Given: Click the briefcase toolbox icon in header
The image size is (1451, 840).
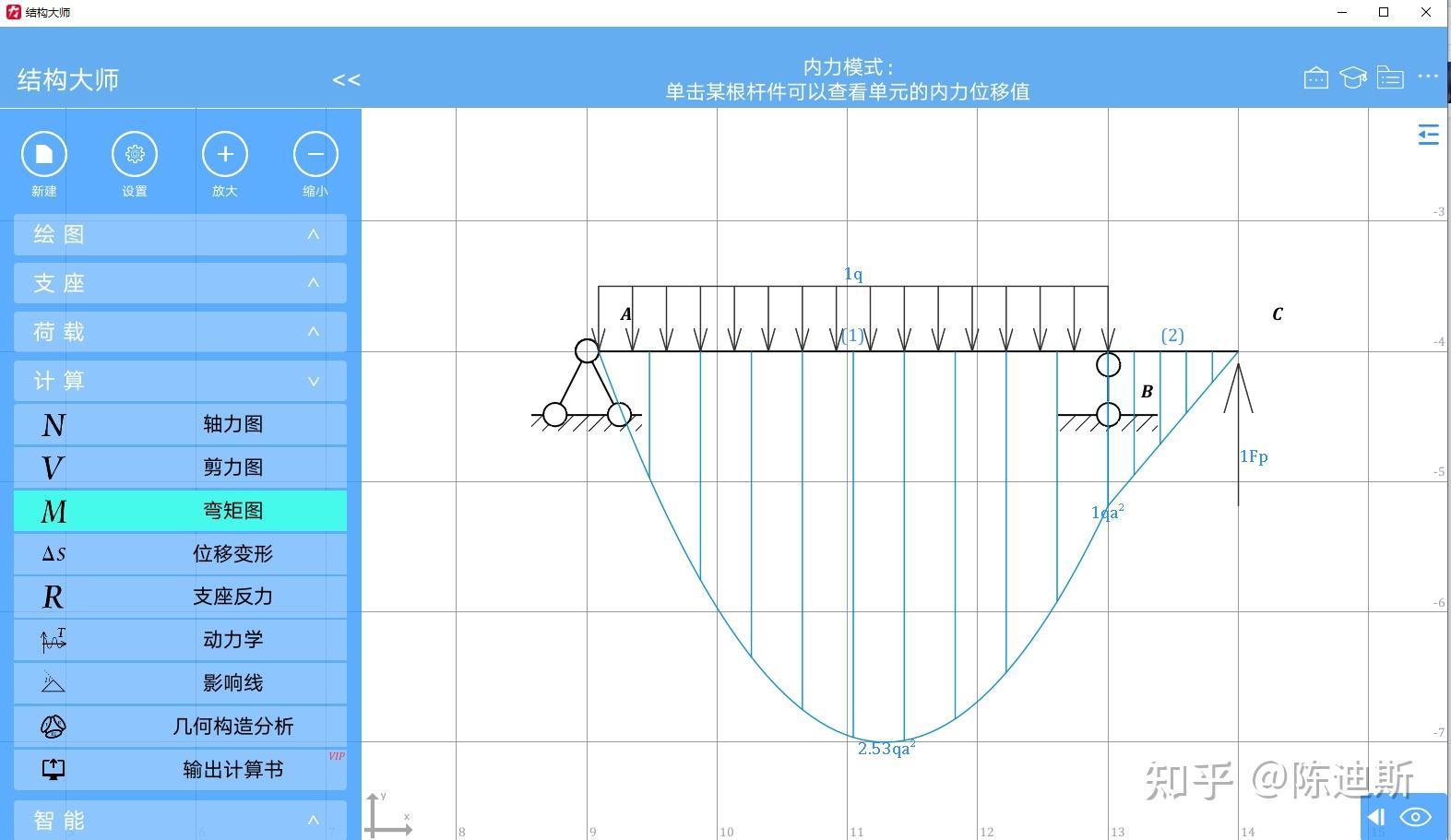Looking at the screenshot, I should point(1316,77).
